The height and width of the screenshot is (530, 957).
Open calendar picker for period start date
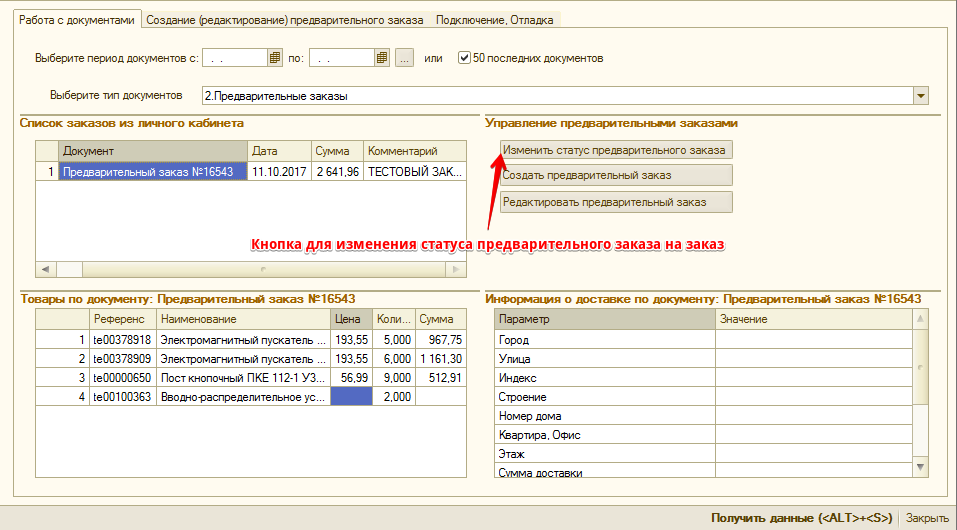point(274,58)
